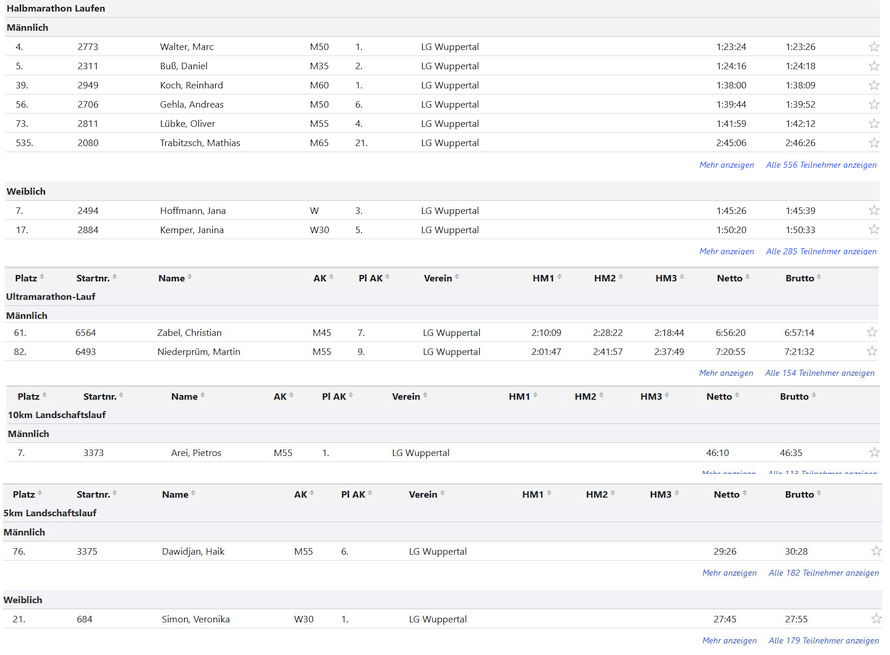Screen dimensions: 890x655
Task: Sort Ultramarathon table by Platz arrows
Action: click(42, 278)
